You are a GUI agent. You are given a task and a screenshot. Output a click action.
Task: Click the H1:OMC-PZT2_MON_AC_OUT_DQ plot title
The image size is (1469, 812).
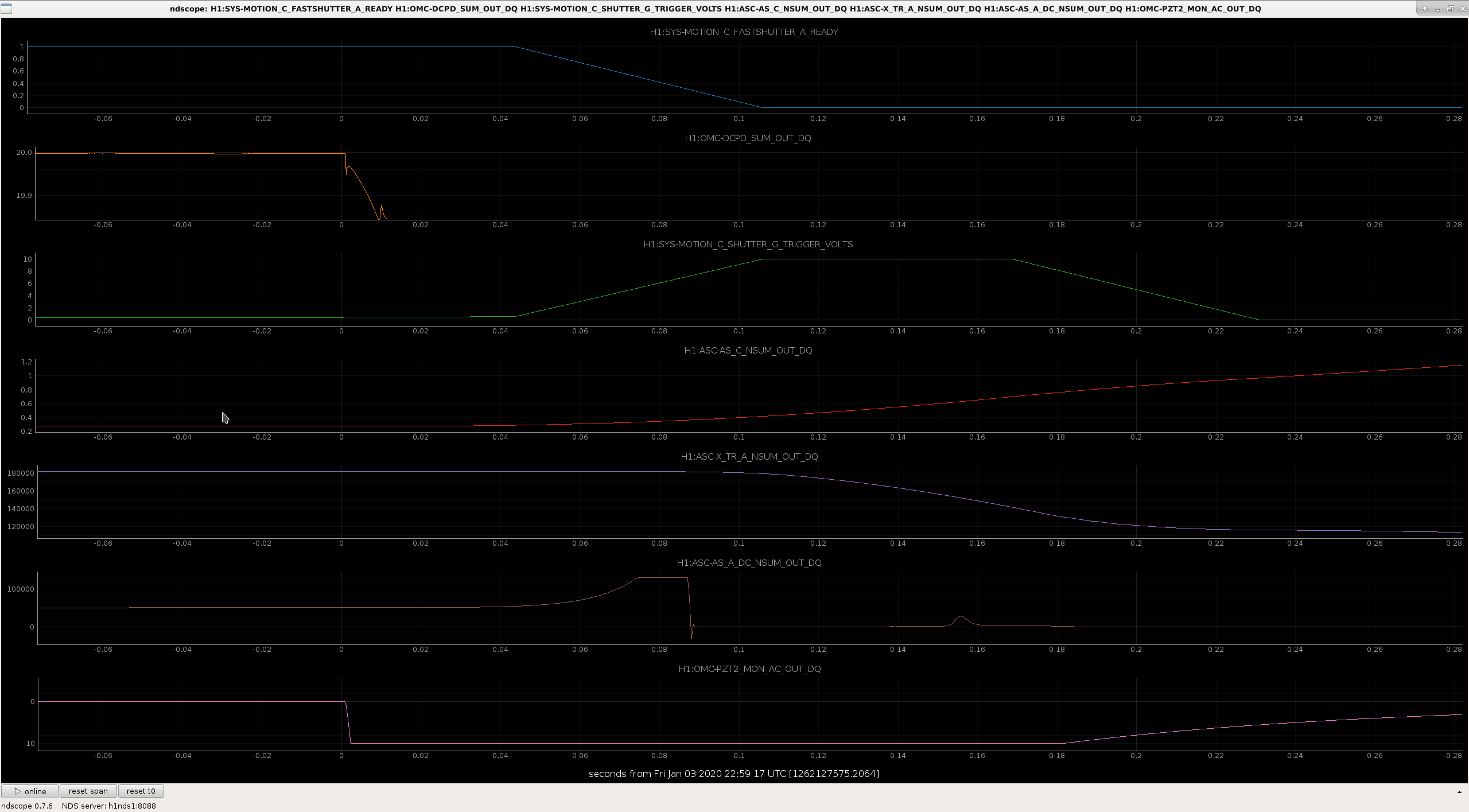click(749, 669)
